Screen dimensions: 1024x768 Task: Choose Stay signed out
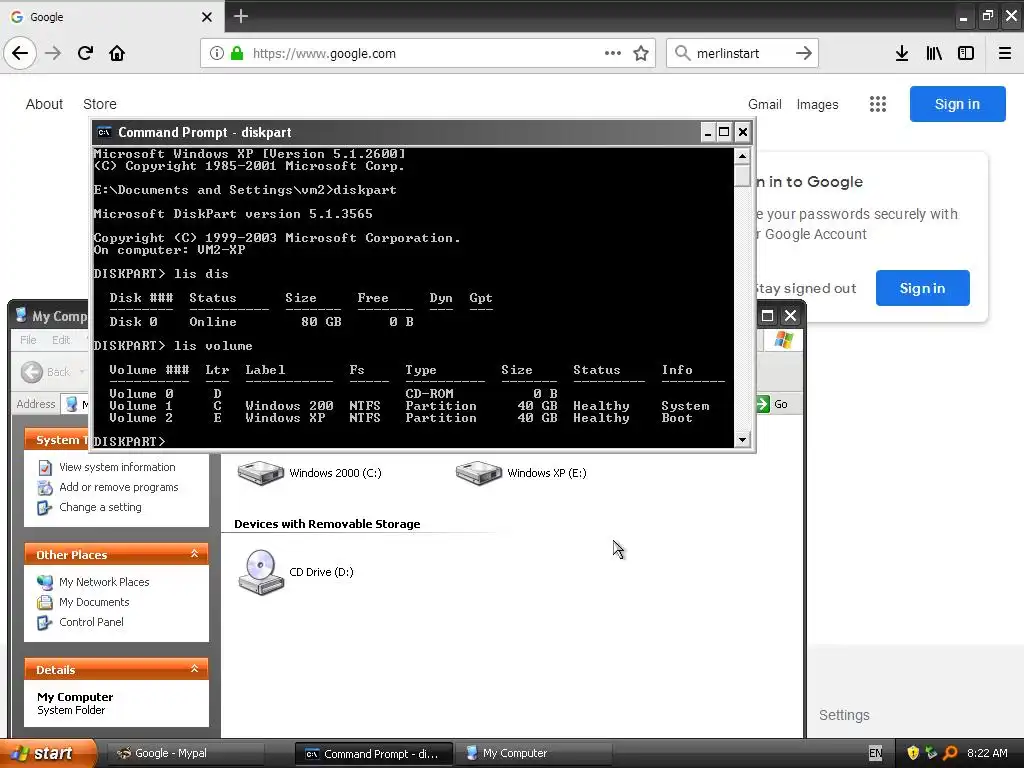tap(807, 289)
